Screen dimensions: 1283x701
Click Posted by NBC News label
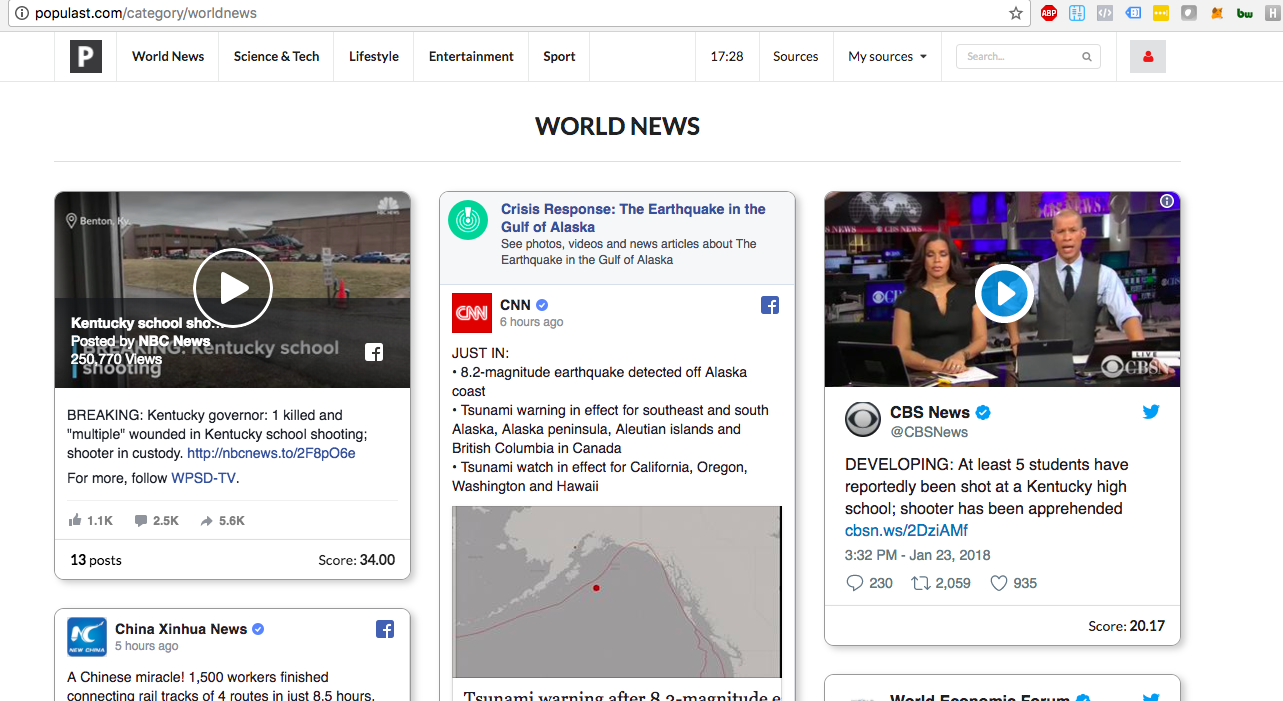point(140,341)
